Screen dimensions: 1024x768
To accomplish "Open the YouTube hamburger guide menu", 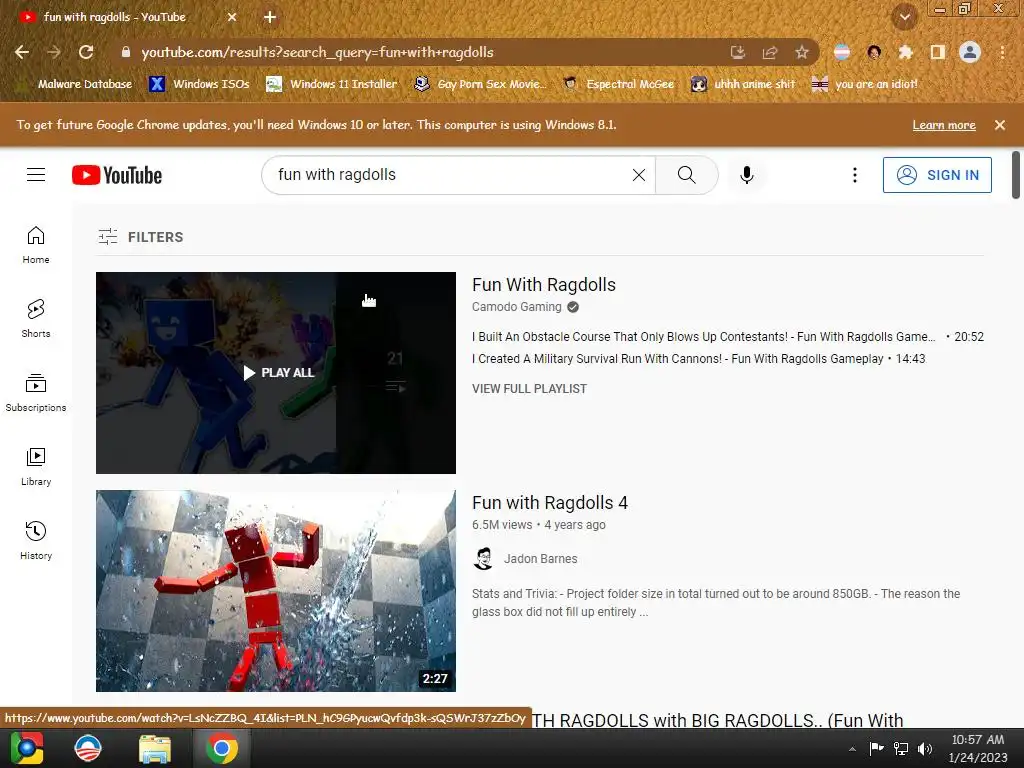I will [36, 175].
